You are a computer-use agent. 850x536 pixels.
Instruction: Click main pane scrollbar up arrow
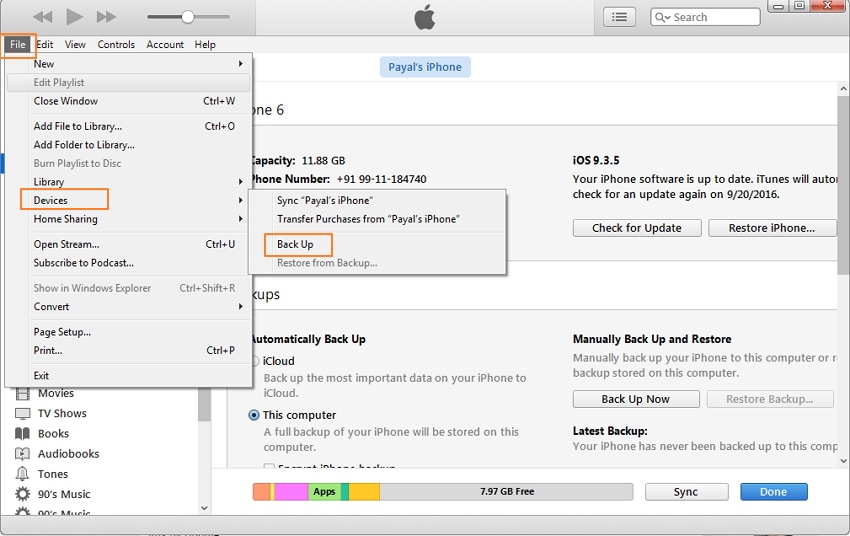843,88
